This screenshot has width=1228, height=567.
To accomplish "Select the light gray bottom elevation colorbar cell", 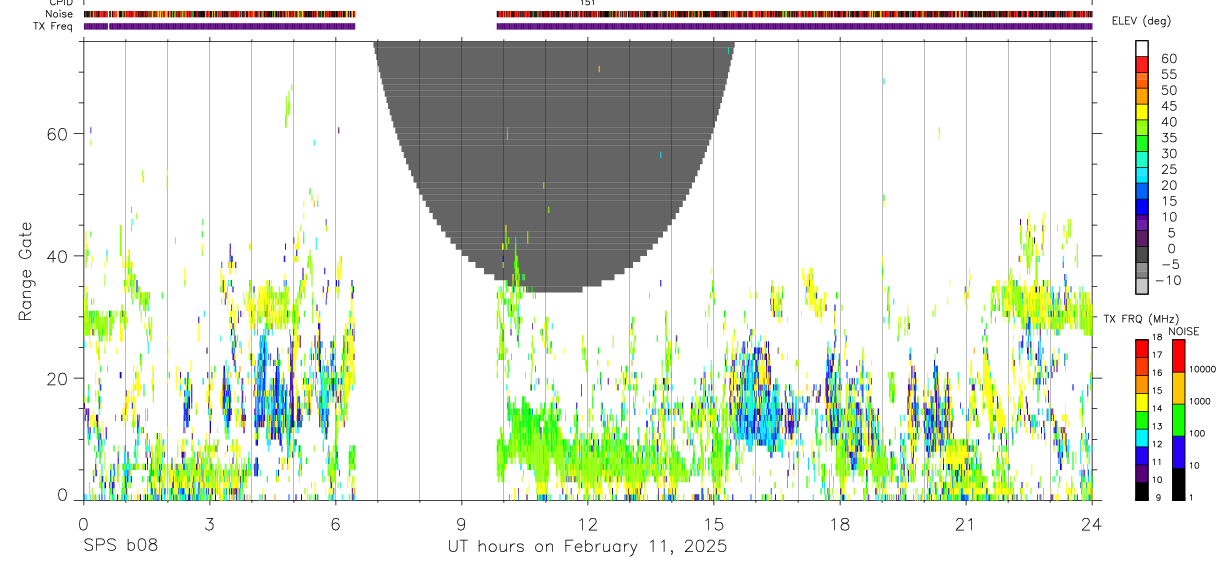I will click(1142, 286).
